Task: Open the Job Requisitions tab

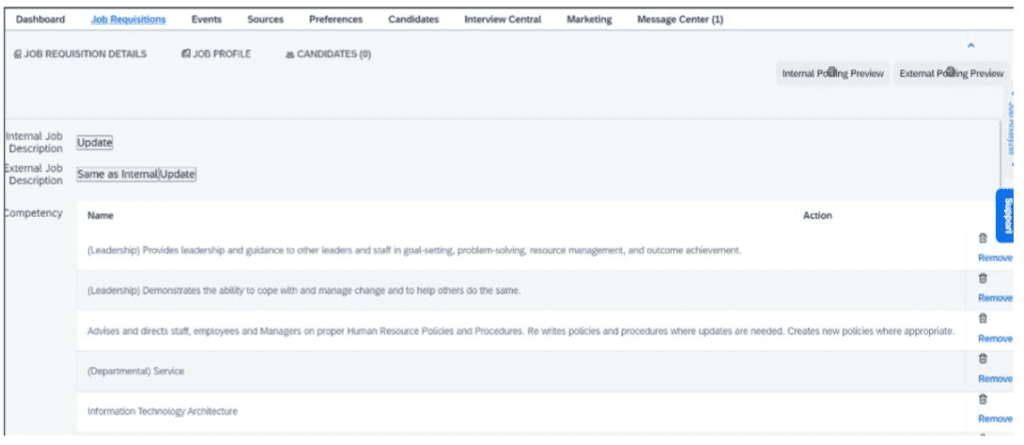Action: tap(129, 20)
